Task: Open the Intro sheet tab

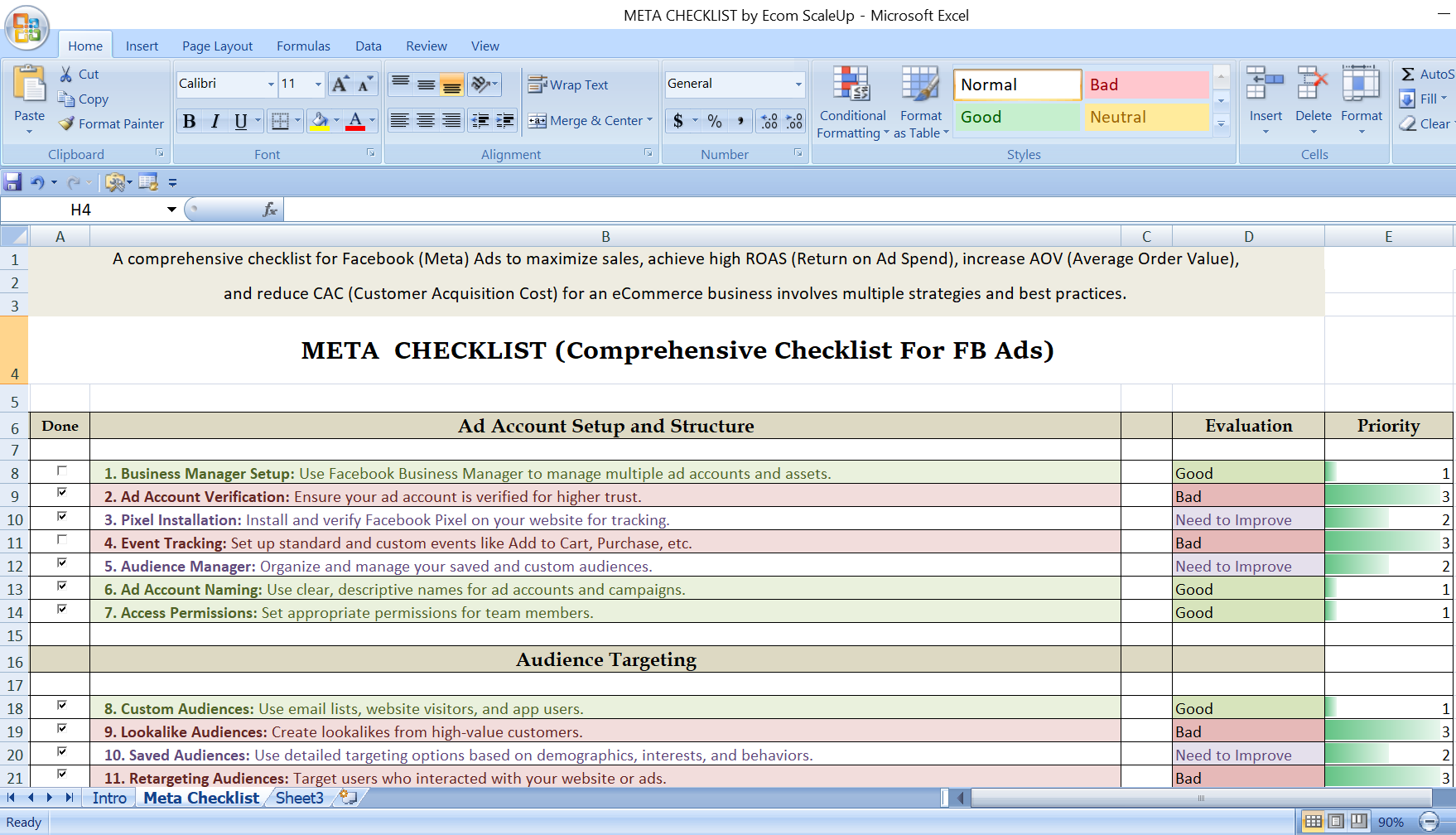Action: [x=109, y=798]
